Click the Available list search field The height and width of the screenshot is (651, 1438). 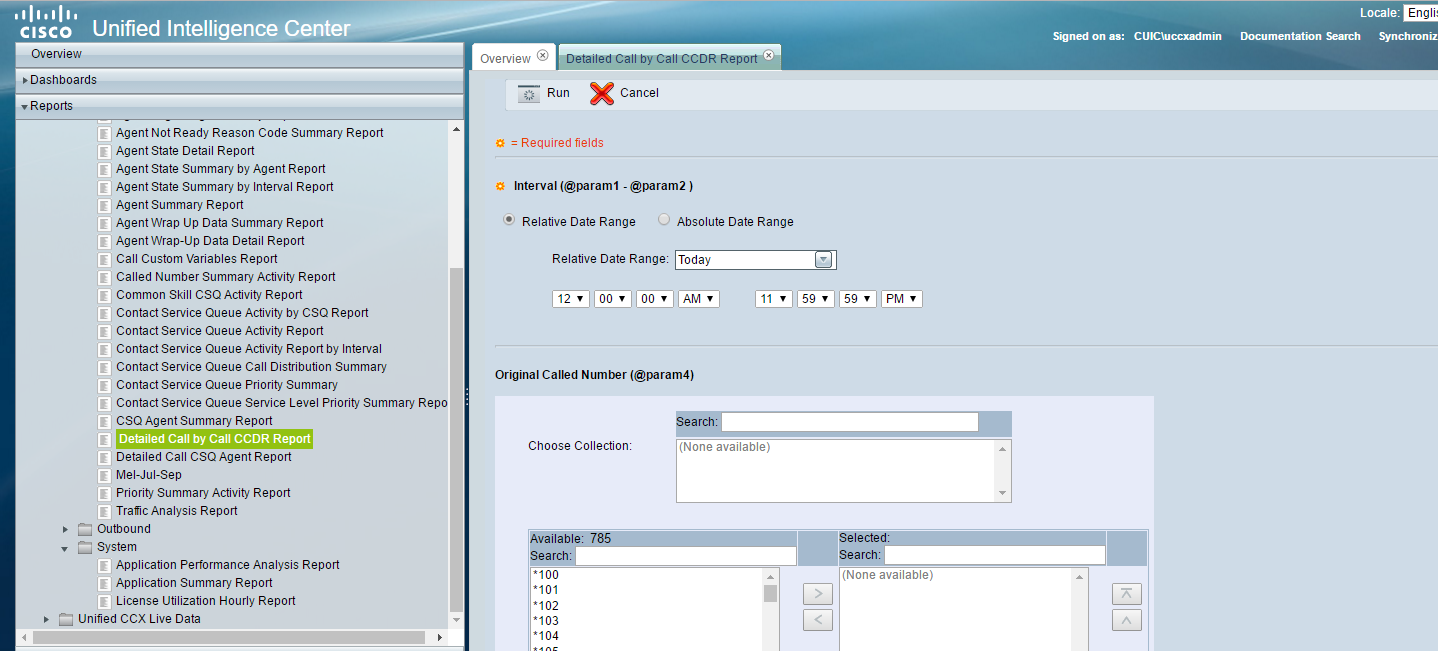(686, 555)
